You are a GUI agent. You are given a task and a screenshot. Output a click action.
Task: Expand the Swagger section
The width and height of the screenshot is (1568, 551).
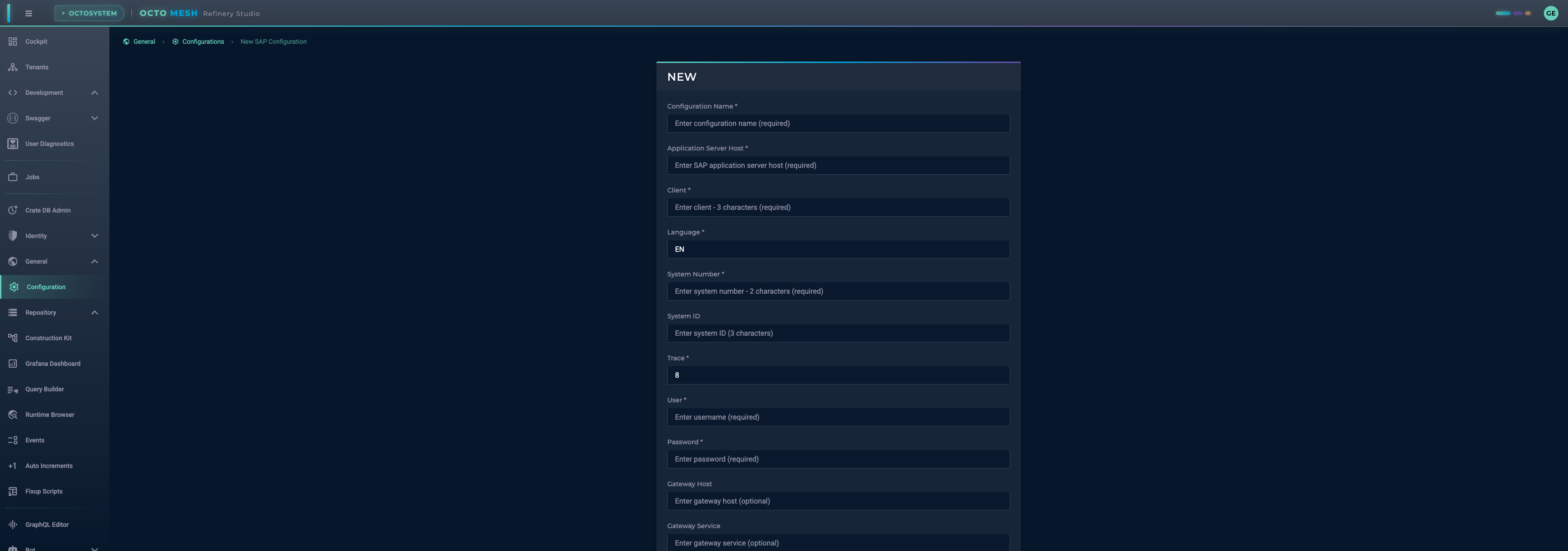pyautogui.click(x=94, y=118)
